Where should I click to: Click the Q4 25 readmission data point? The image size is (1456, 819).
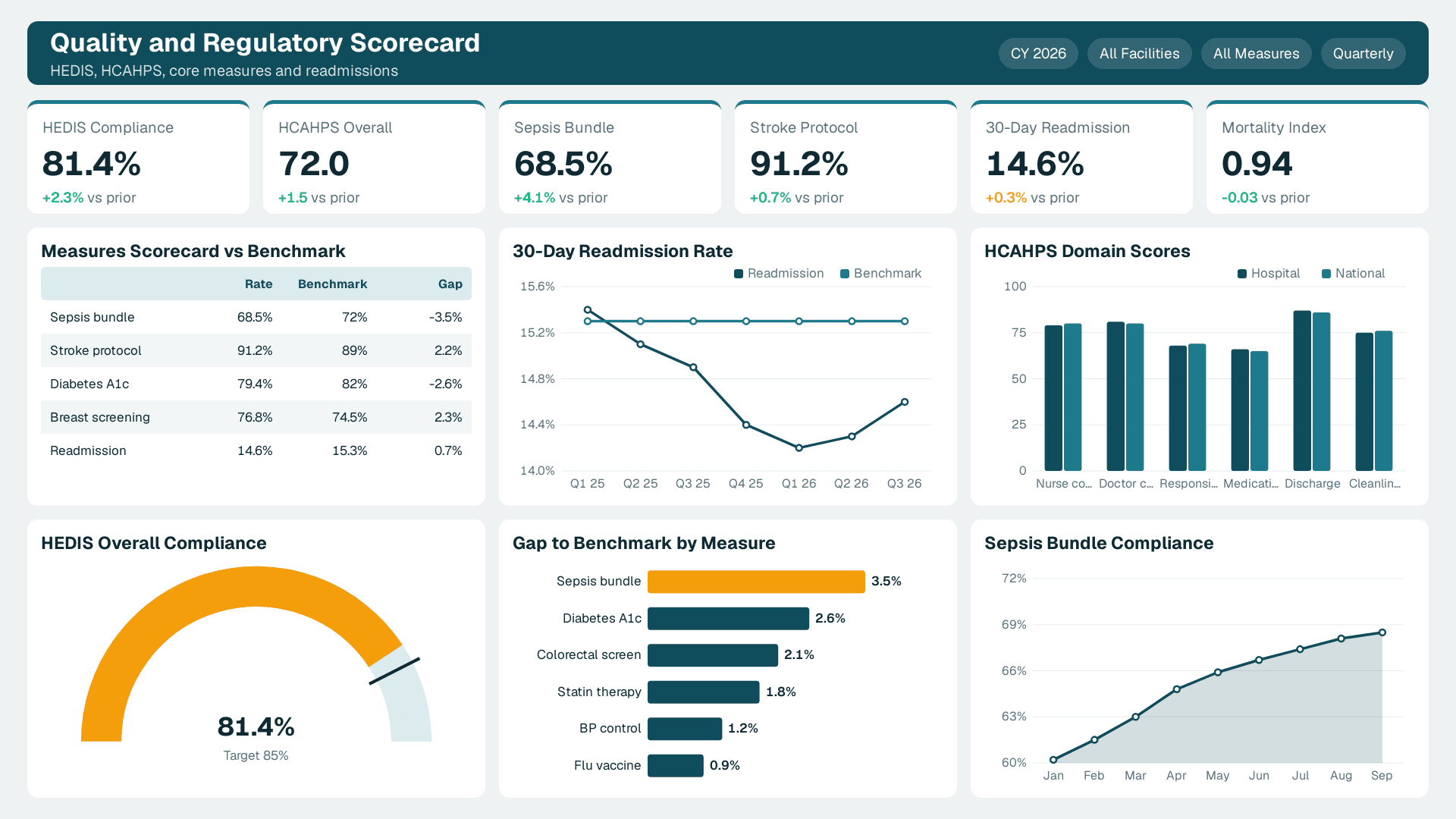(746, 425)
